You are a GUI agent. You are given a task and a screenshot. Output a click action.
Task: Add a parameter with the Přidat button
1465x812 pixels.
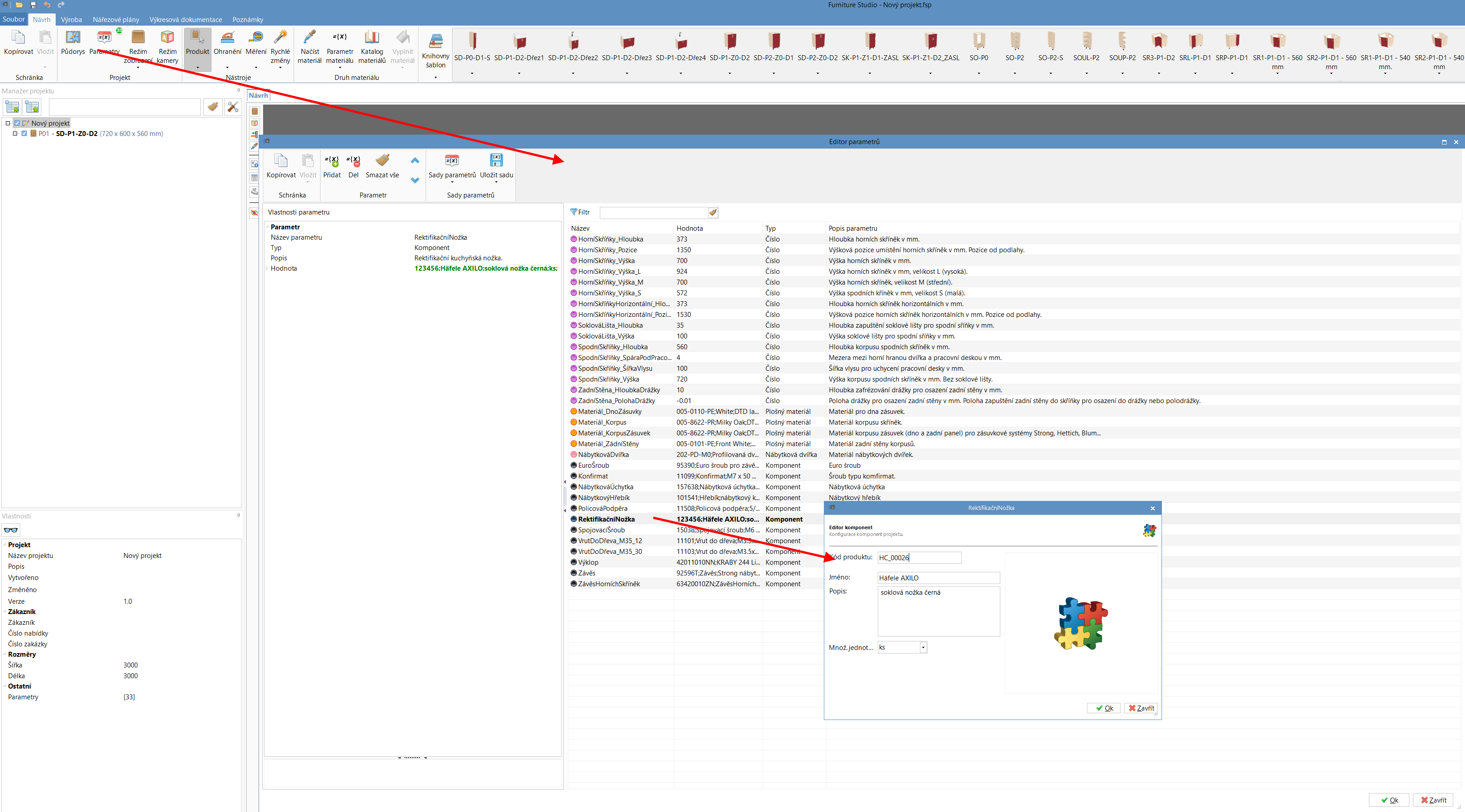click(x=332, y=166)
